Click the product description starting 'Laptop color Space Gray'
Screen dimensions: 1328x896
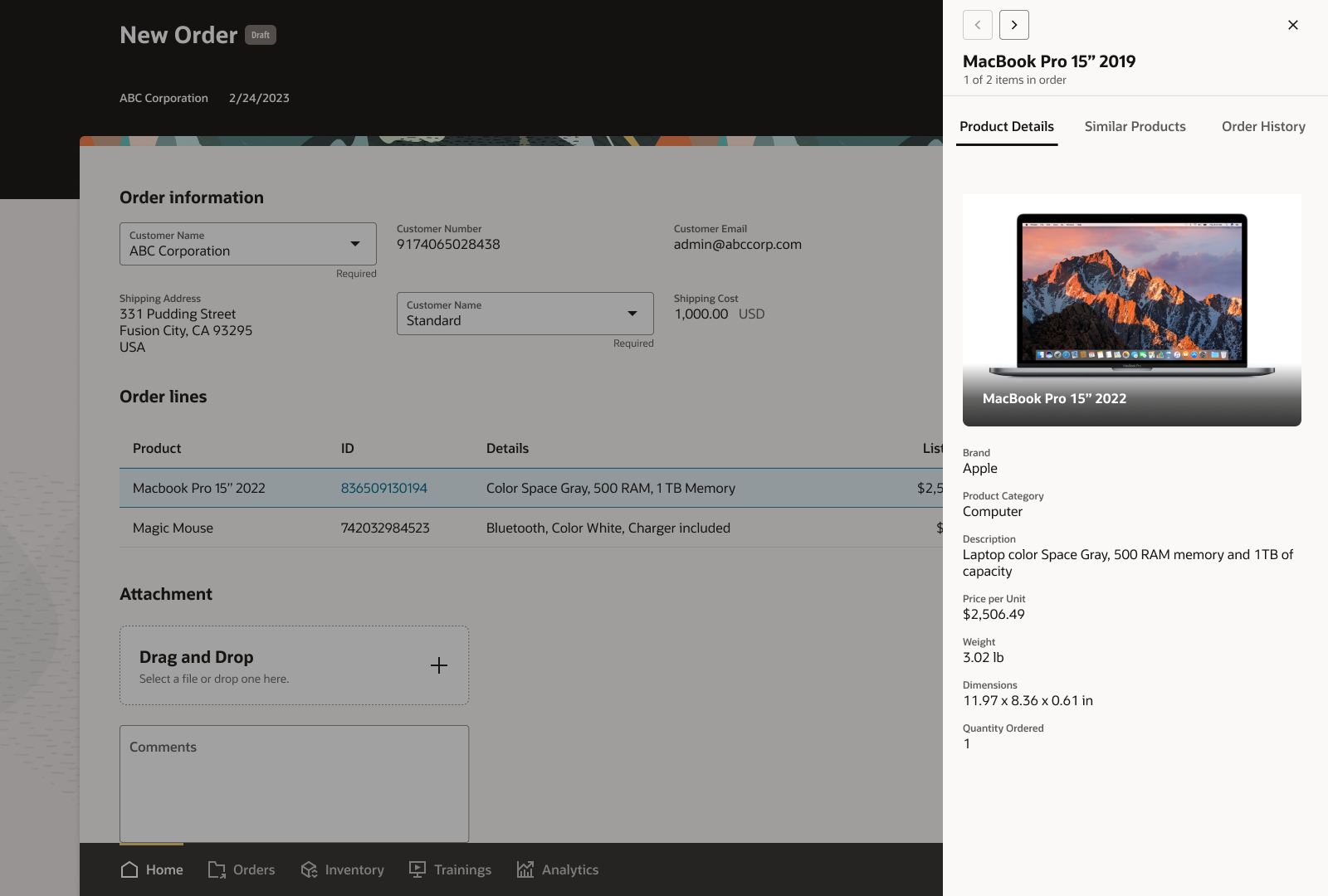click(1128, 563)
